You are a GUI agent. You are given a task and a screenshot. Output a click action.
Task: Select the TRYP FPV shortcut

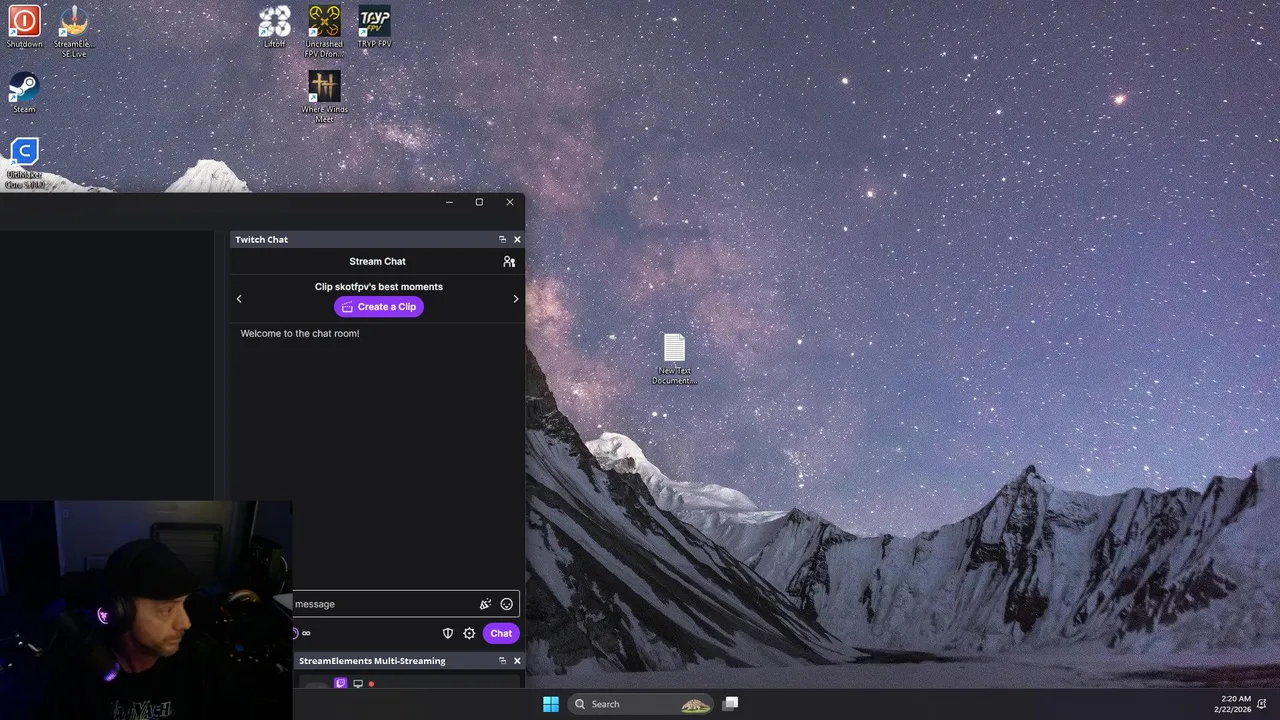[374, 27]
